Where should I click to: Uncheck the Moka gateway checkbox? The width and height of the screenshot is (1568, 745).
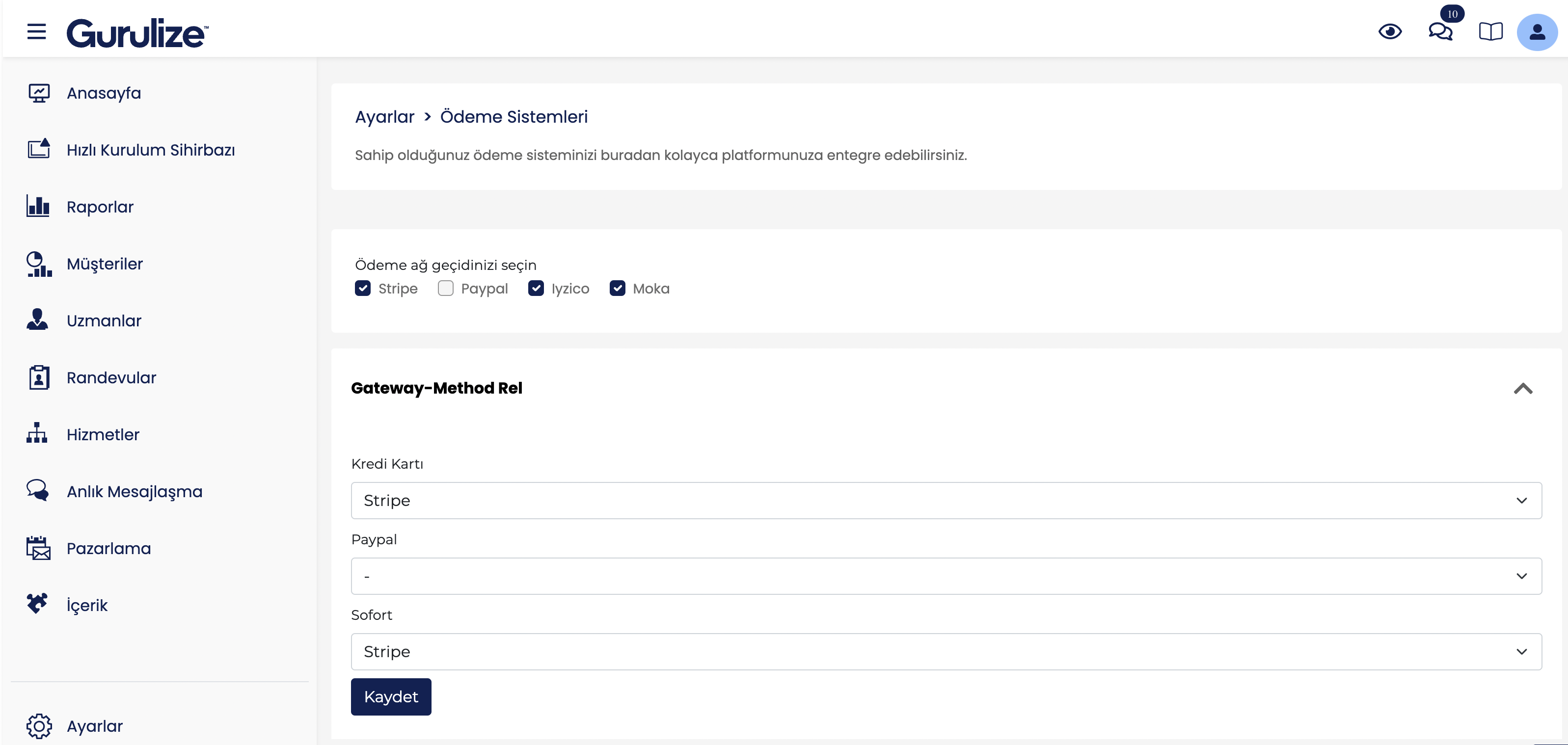click(617, 289)
